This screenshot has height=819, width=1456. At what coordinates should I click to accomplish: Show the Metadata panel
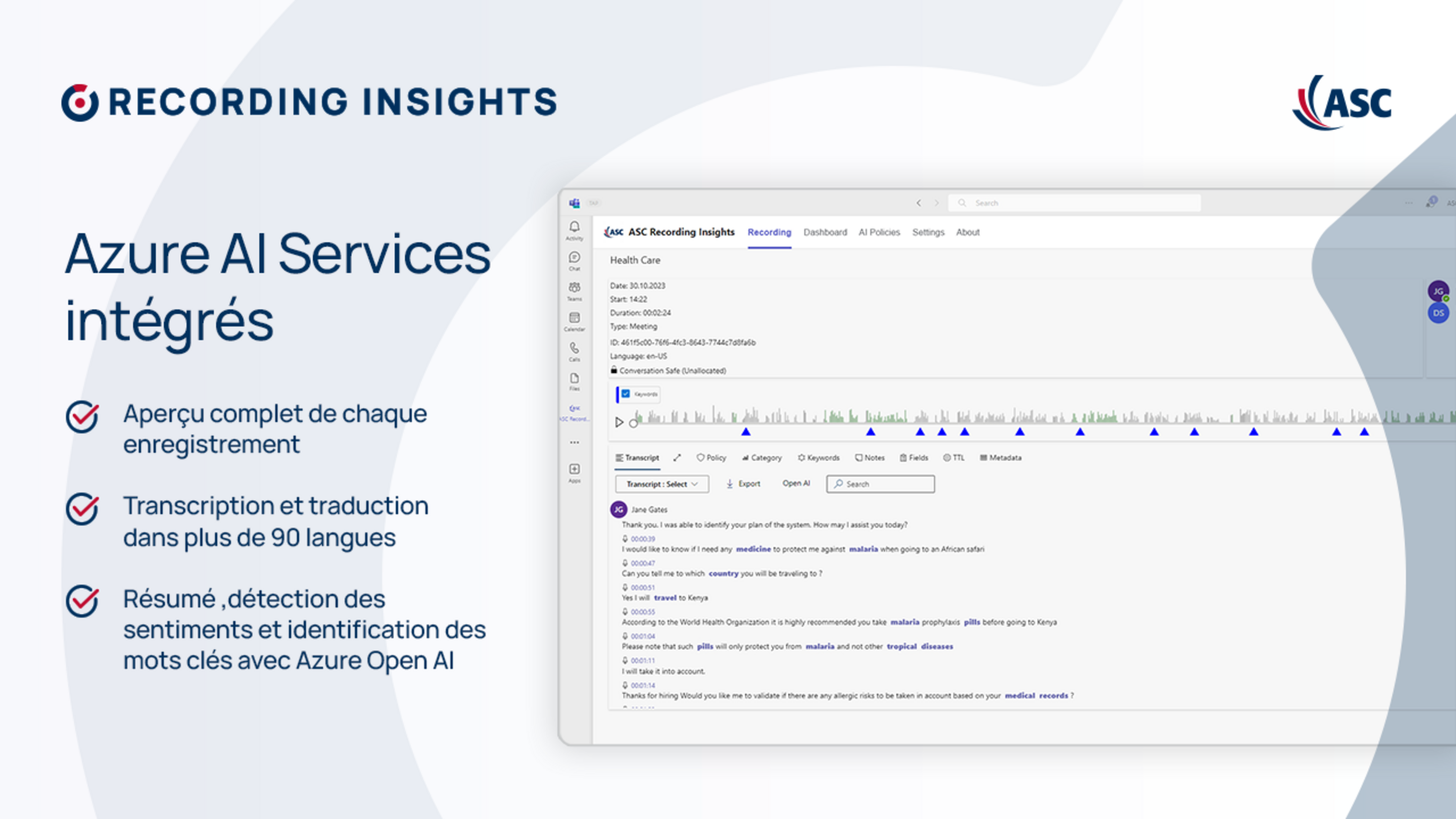(x=984, y=458)
